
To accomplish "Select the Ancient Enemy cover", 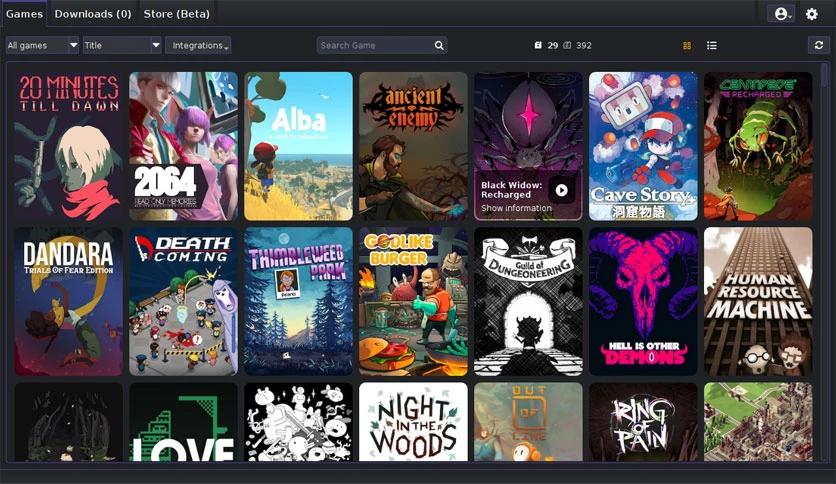I will coord(413,146).
